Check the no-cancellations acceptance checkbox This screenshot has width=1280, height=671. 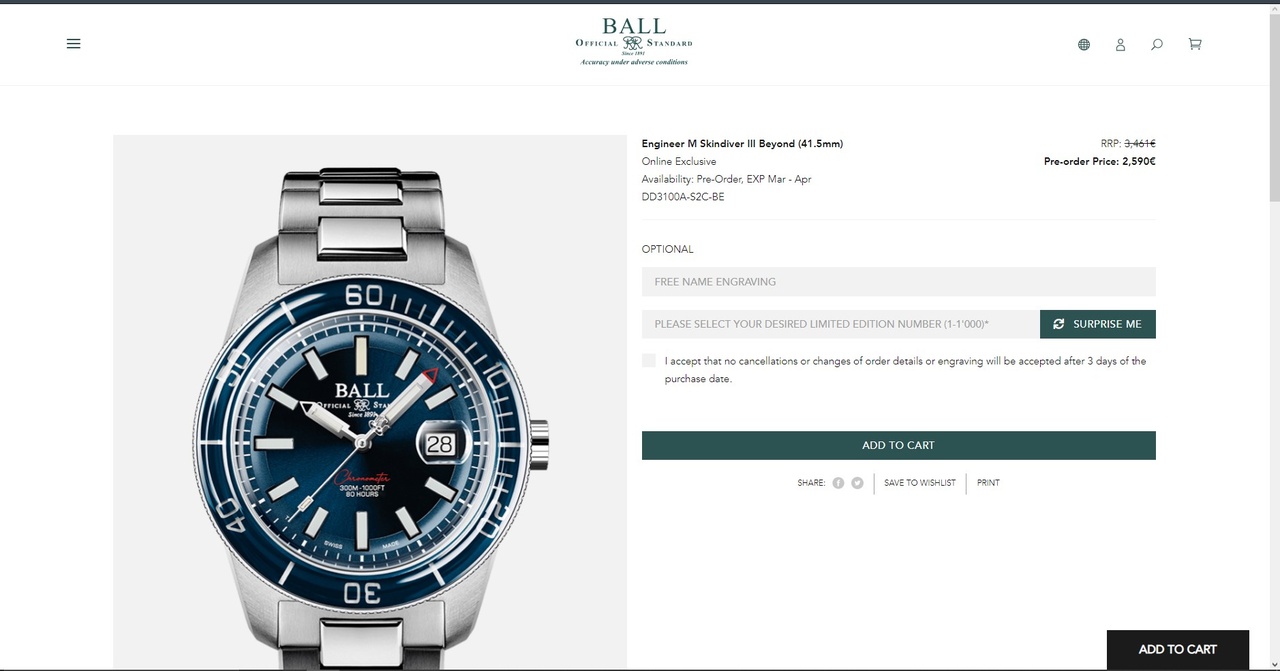point(649,360)
